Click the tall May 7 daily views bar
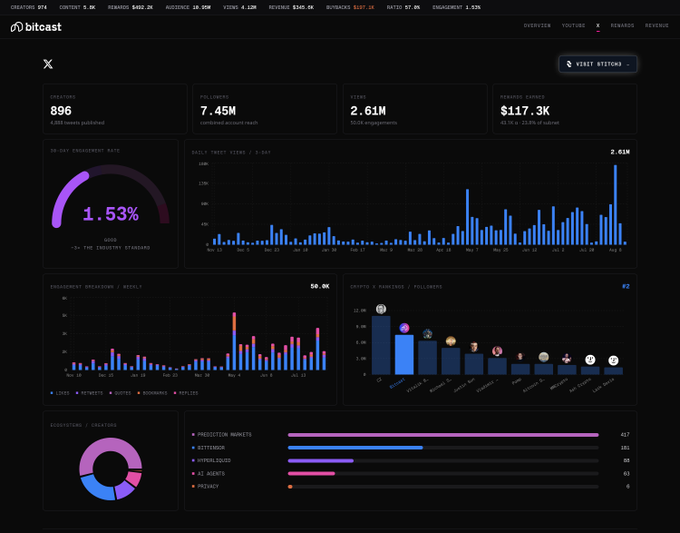Image resolution: width=680 pixels, height=533 pixels. coord(468,217)
